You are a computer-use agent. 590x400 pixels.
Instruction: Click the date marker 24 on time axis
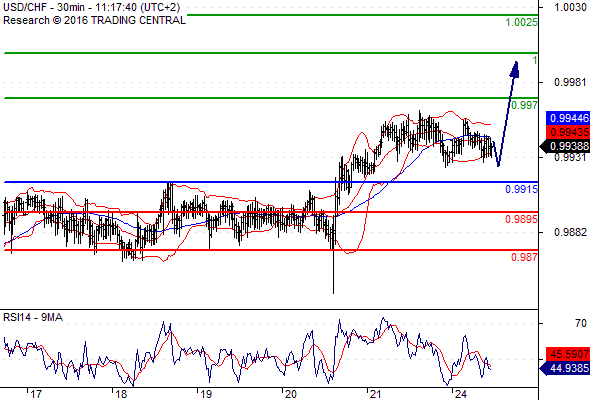click(x=461, y=394)
